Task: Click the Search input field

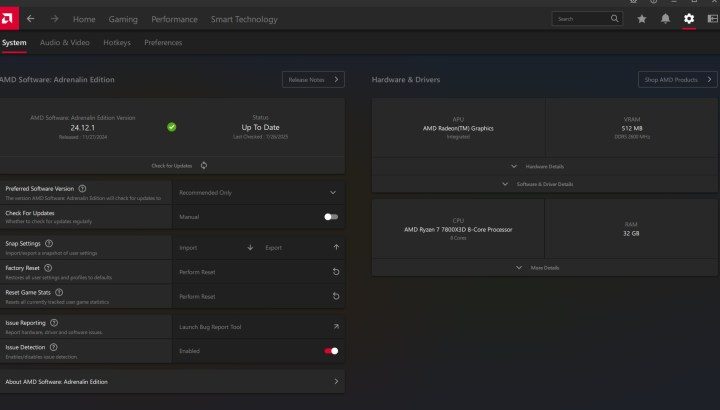Action: point(582,19)
